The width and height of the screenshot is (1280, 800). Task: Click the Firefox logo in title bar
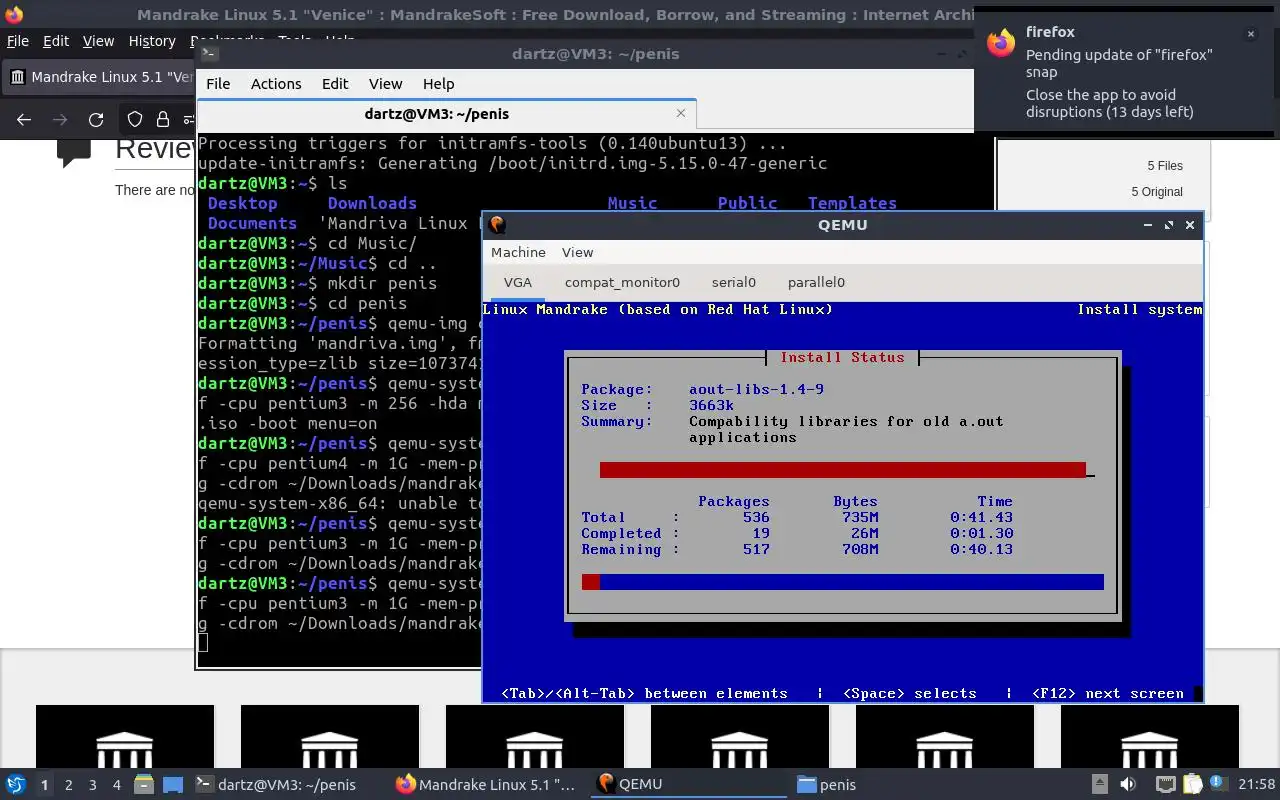tap(14, 14)
